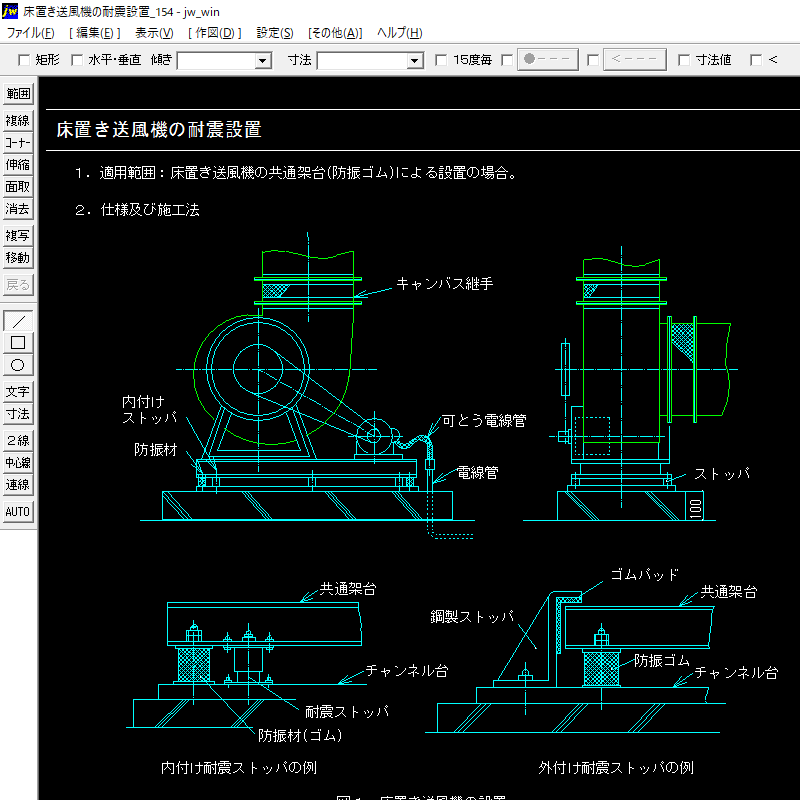Click the キャンバス継手 label in drawing
Viewport: 800px width, 800px height.
pos(444,284)
